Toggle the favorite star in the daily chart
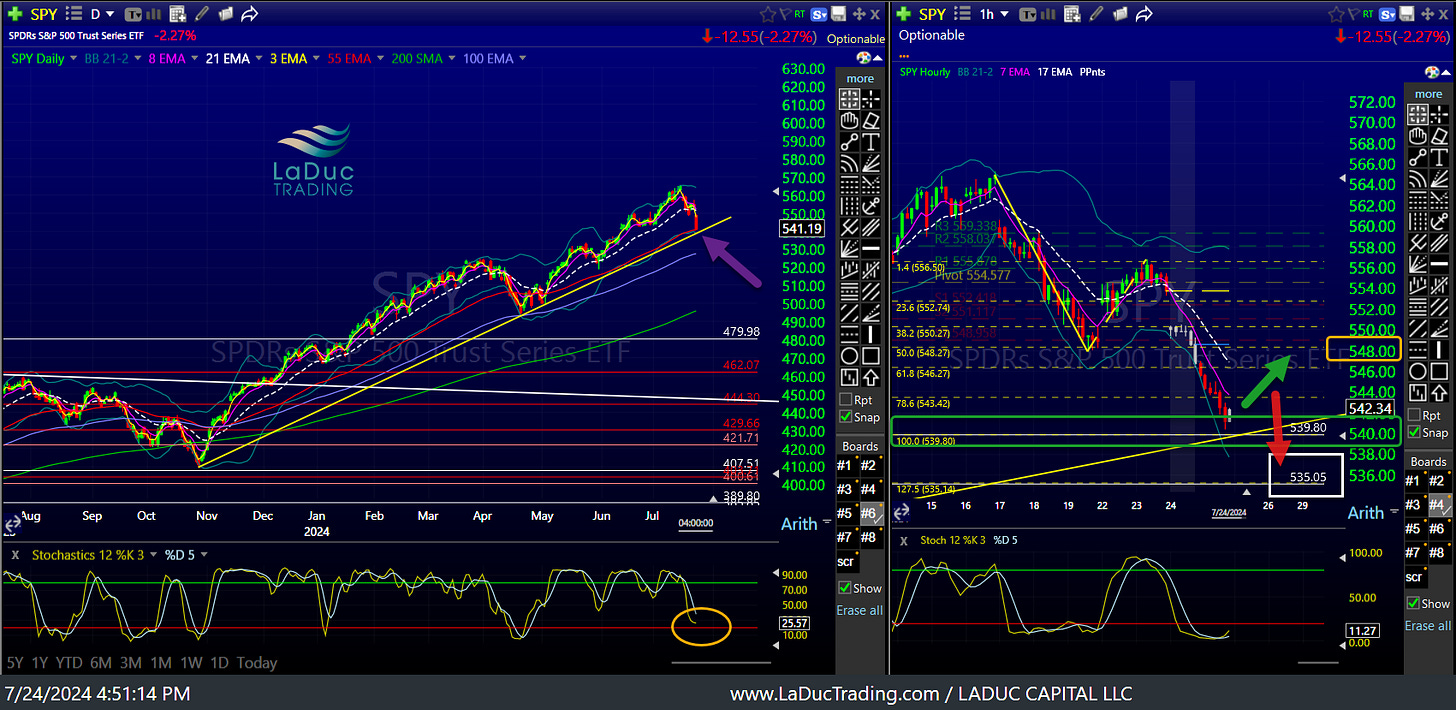This screenshot has height=710, width=1456. pos(768,14)
